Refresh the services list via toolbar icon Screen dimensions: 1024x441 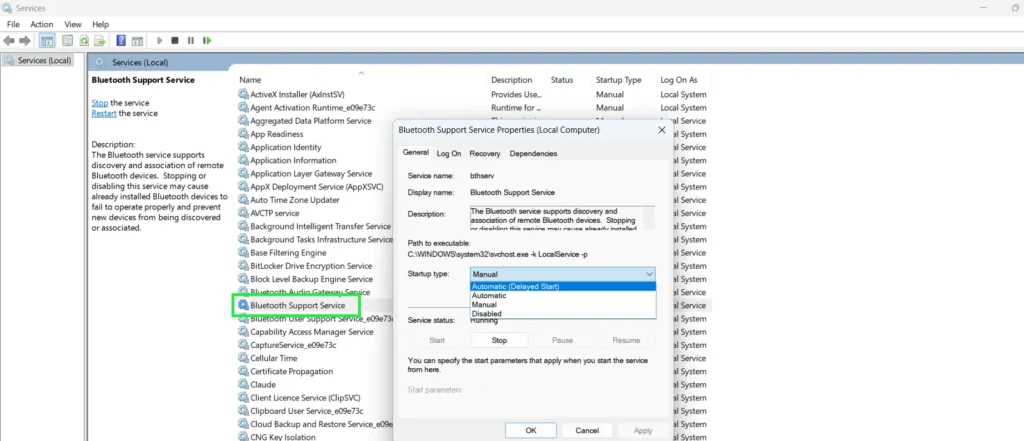click(84, 41)
